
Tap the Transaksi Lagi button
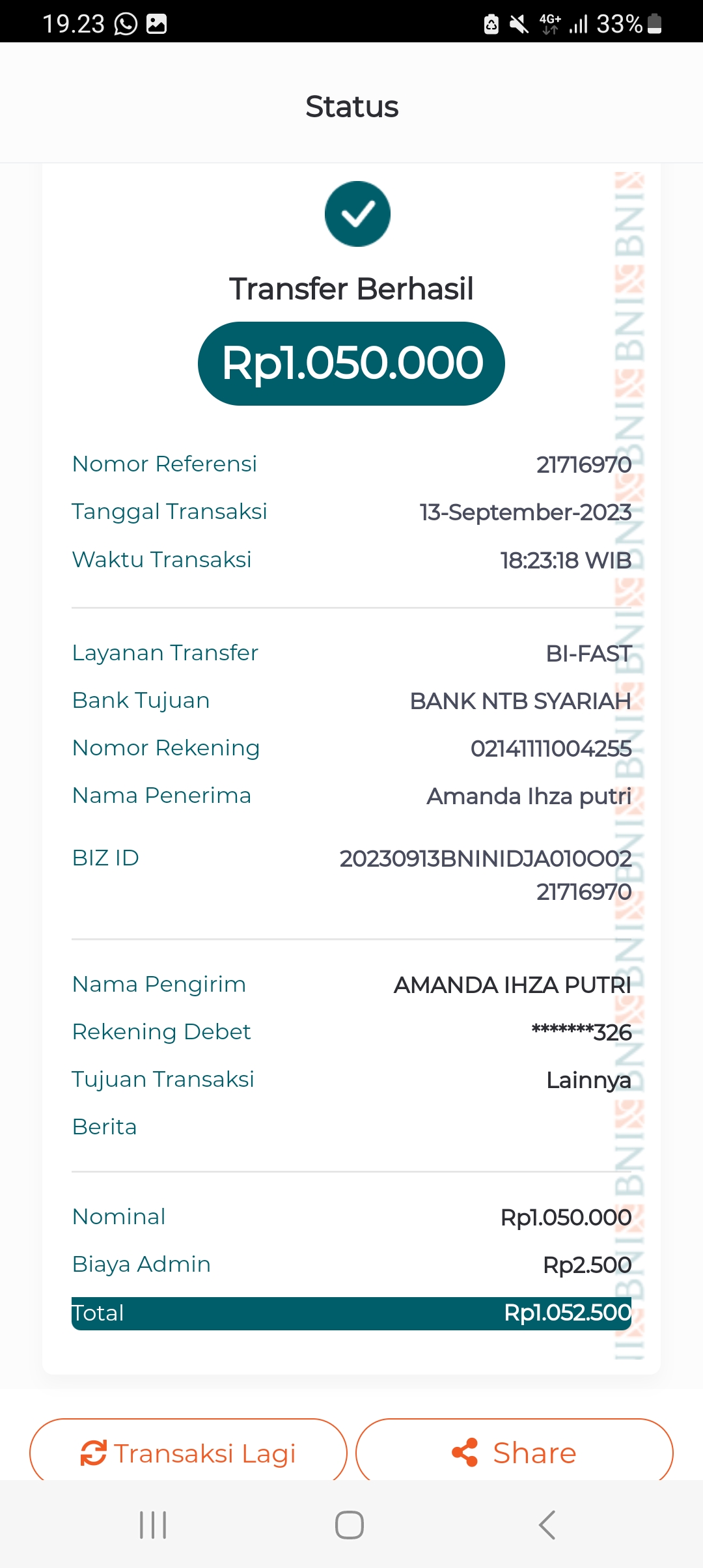tap(188, 1452)
